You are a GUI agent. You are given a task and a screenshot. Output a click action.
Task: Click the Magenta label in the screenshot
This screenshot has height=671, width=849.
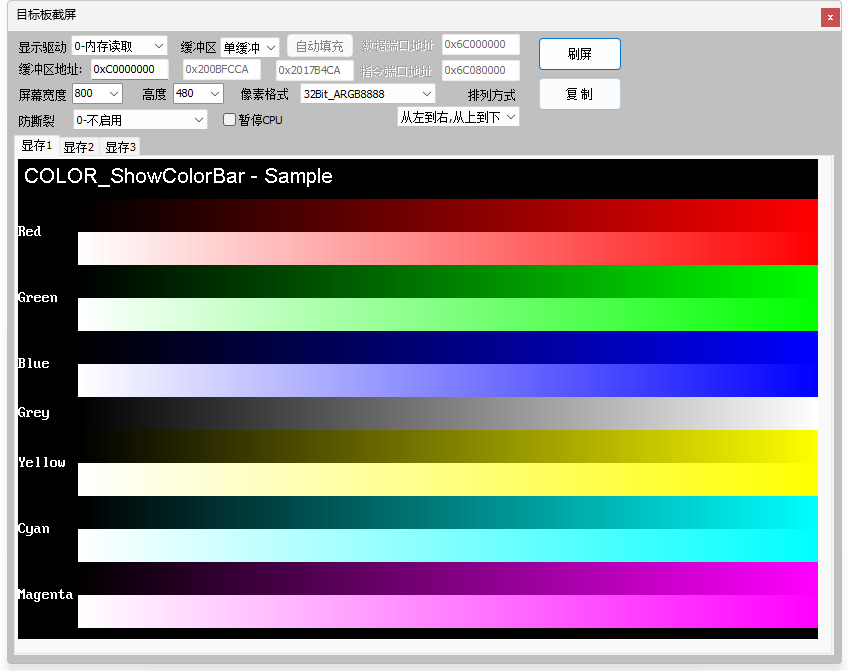pos(45,595)
